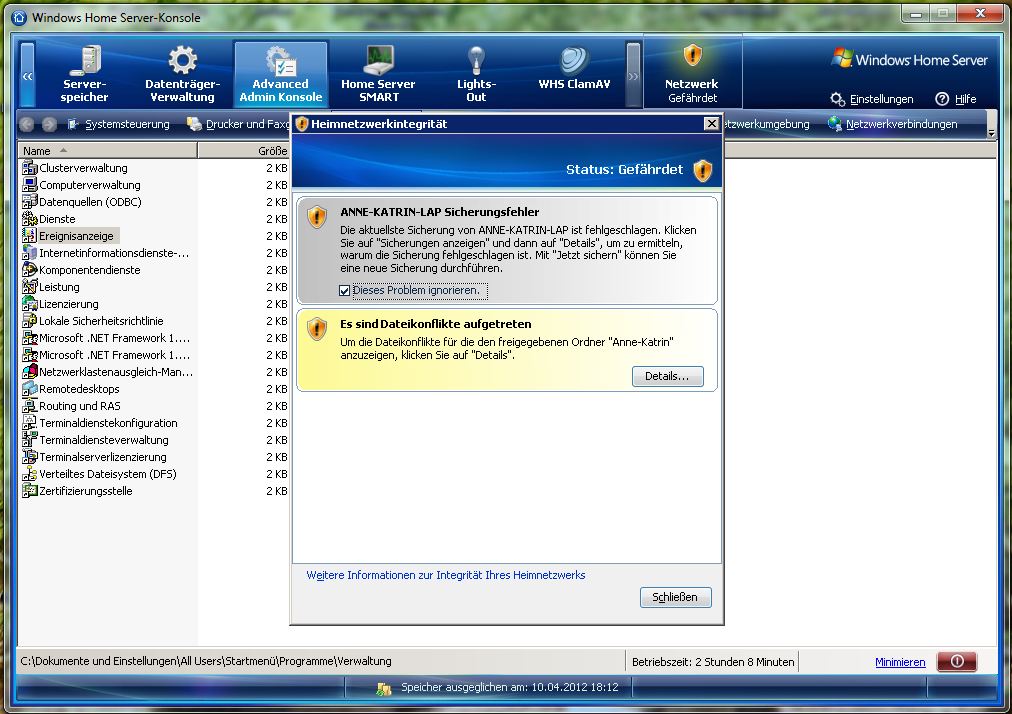Select Zertifizierungsstelle icon
The width and height of the screenshot is (1012, 714).
point(30,491)
